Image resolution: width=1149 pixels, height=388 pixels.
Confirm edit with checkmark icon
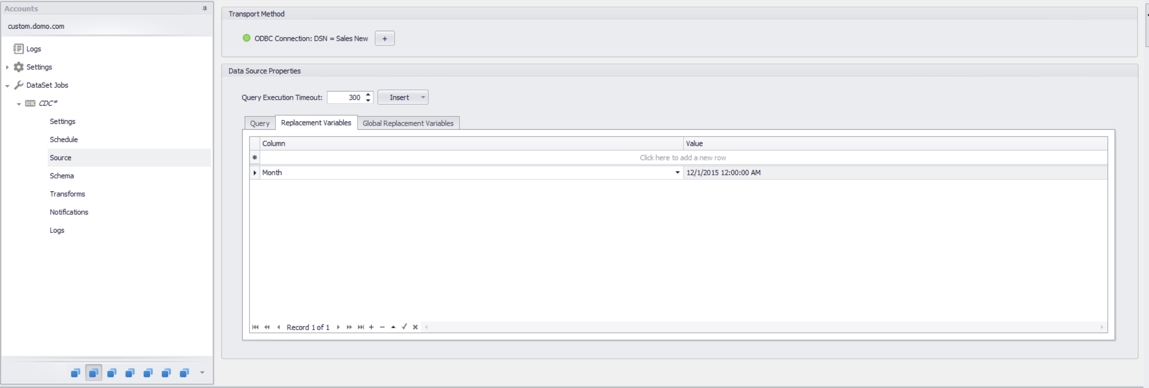click(x=404, y=327)
